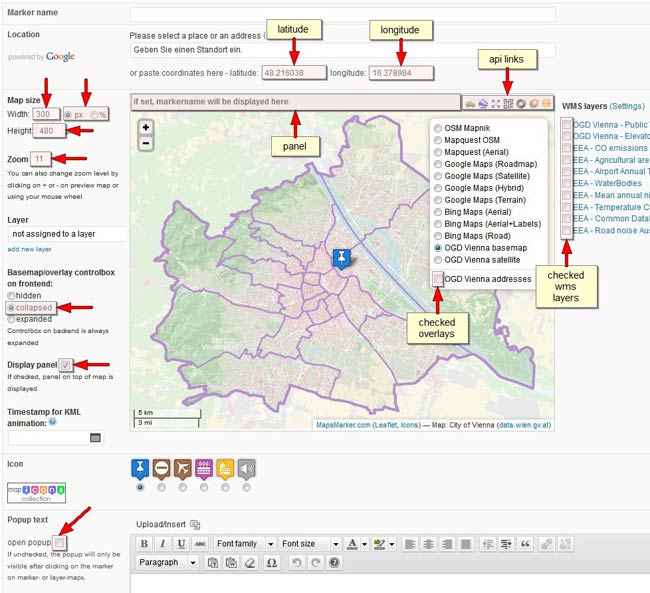The width and height of the screenshot is (650, 593).
Task: Click the latitude coordinate input field
Action: 294,73
